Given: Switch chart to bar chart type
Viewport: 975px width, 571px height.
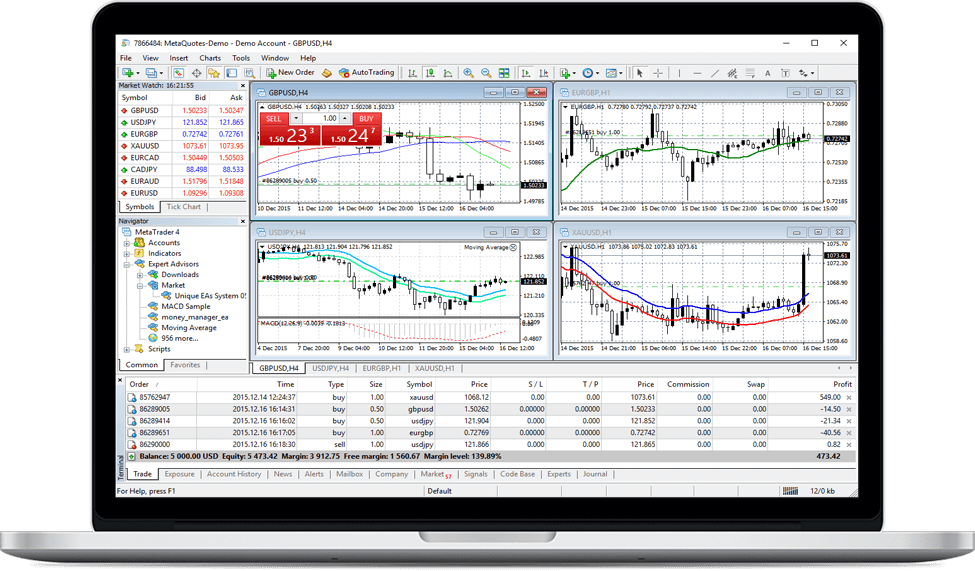Looking at the screenshot, I should pos(413,73).
